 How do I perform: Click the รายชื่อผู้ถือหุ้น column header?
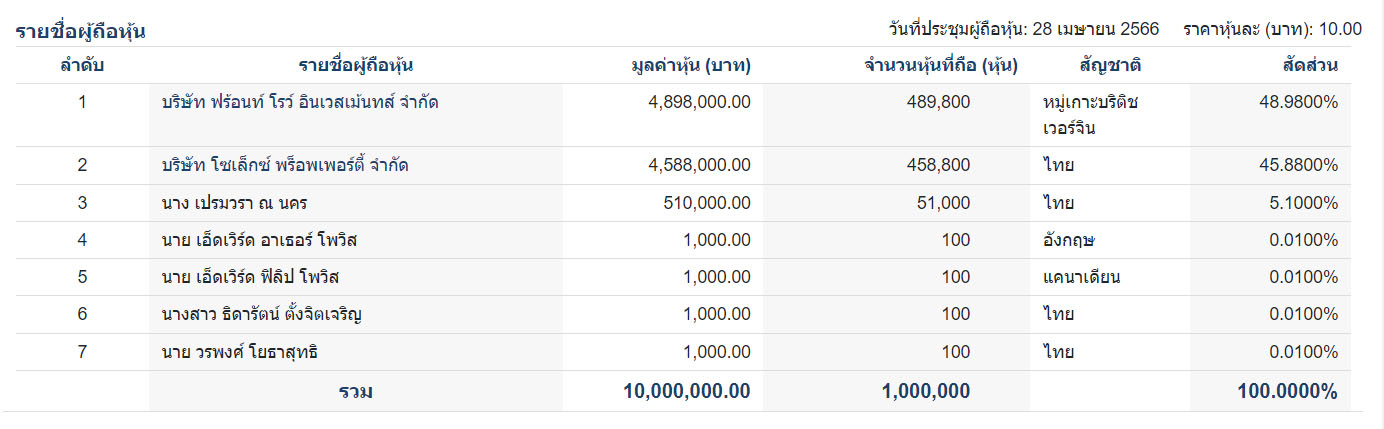click(356, 66)
